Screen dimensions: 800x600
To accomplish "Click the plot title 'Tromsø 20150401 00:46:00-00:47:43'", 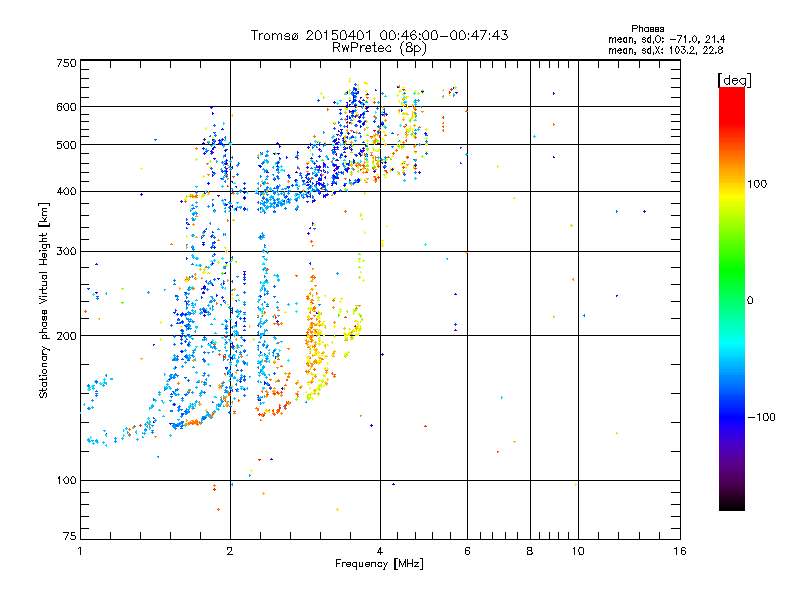I will 379,35.
